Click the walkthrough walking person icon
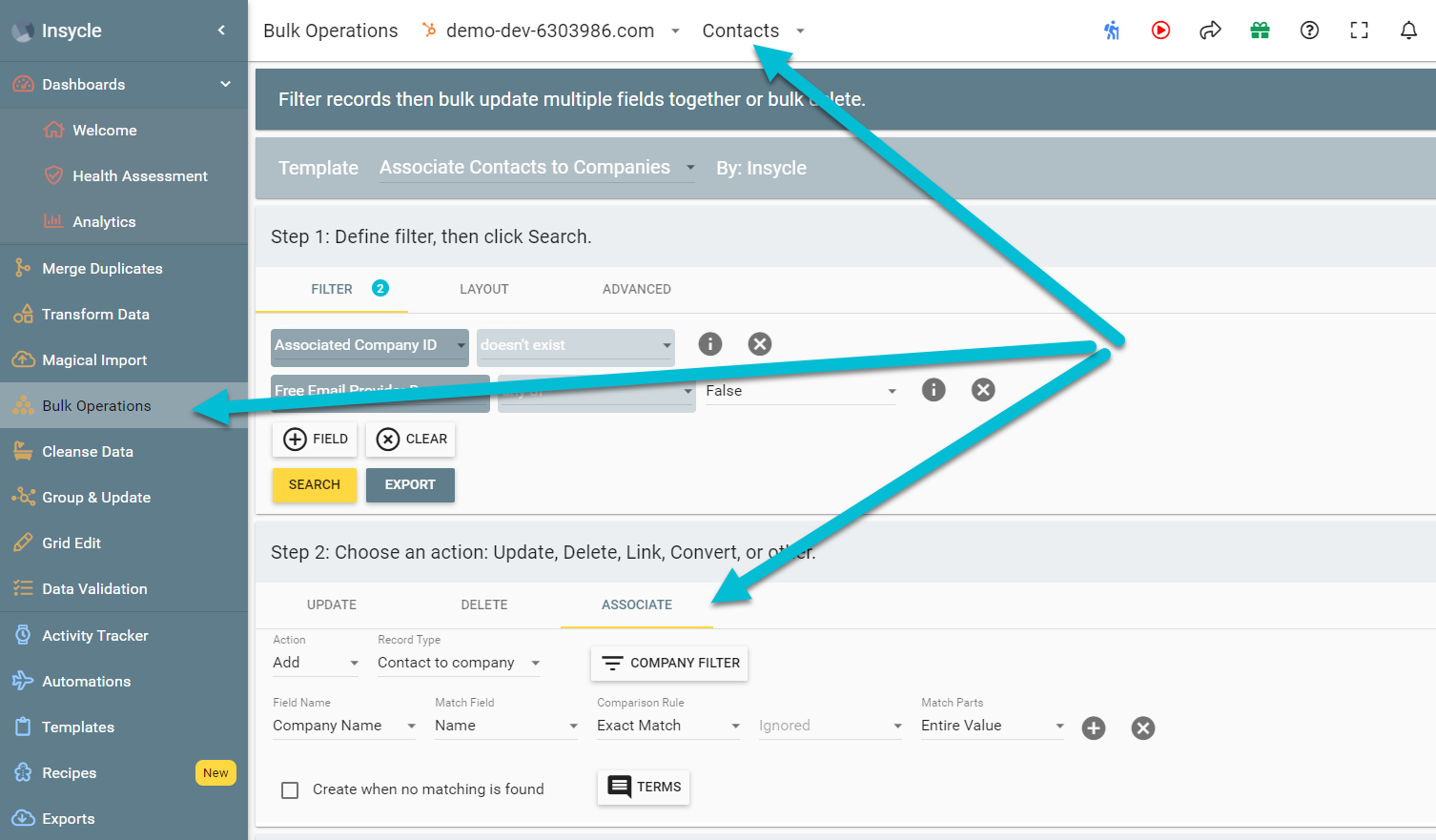The width and height of the screenshot is (1436, 840). pyautogui.click(x=1112, y=31)
